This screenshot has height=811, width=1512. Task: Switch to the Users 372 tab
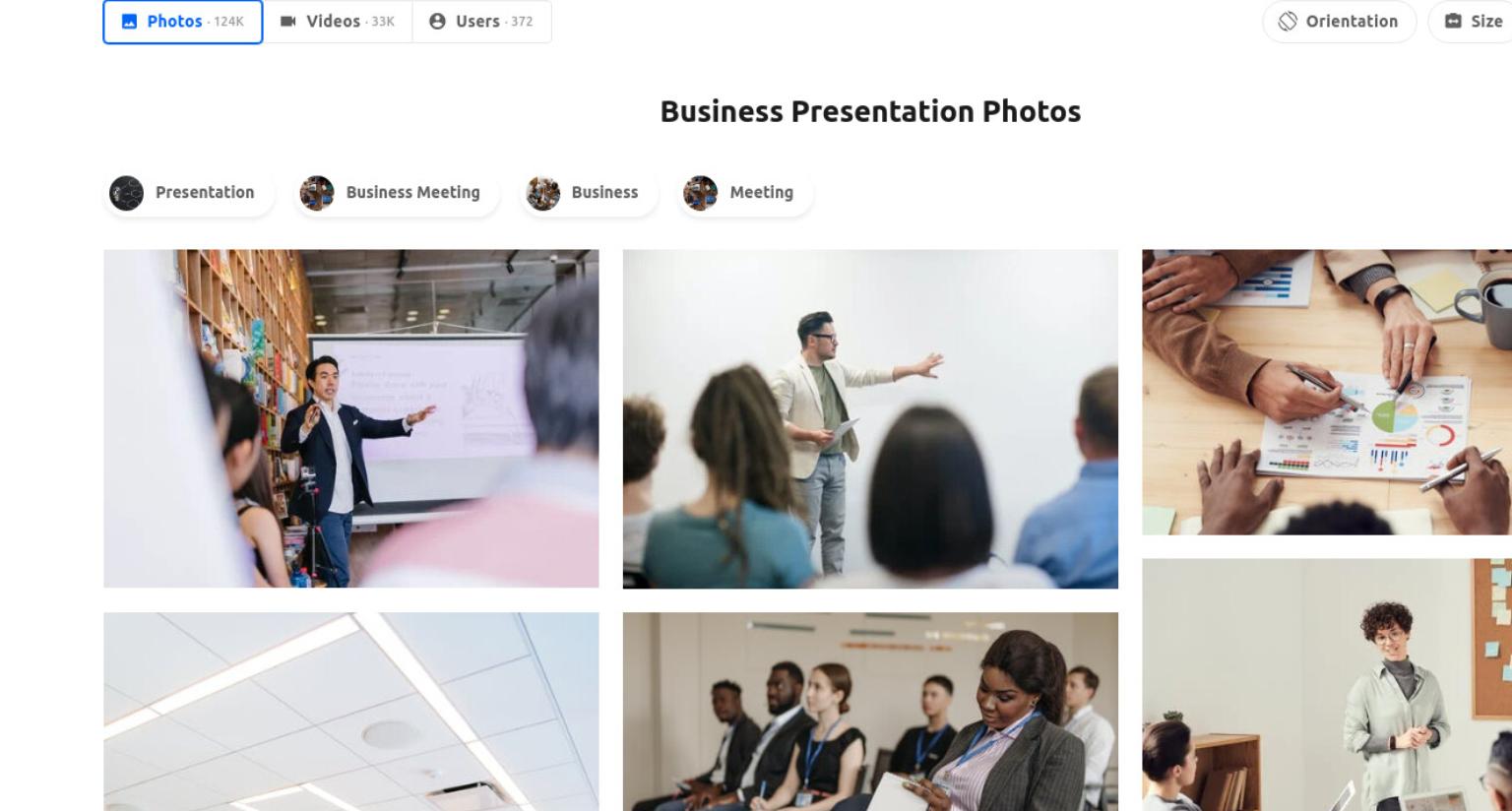point(482,22)
